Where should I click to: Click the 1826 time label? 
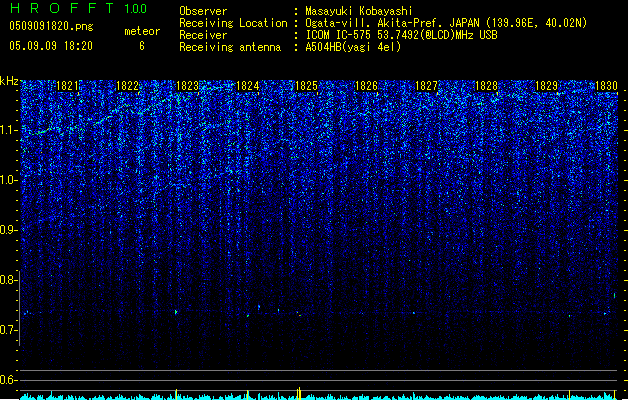coord(366,86)
